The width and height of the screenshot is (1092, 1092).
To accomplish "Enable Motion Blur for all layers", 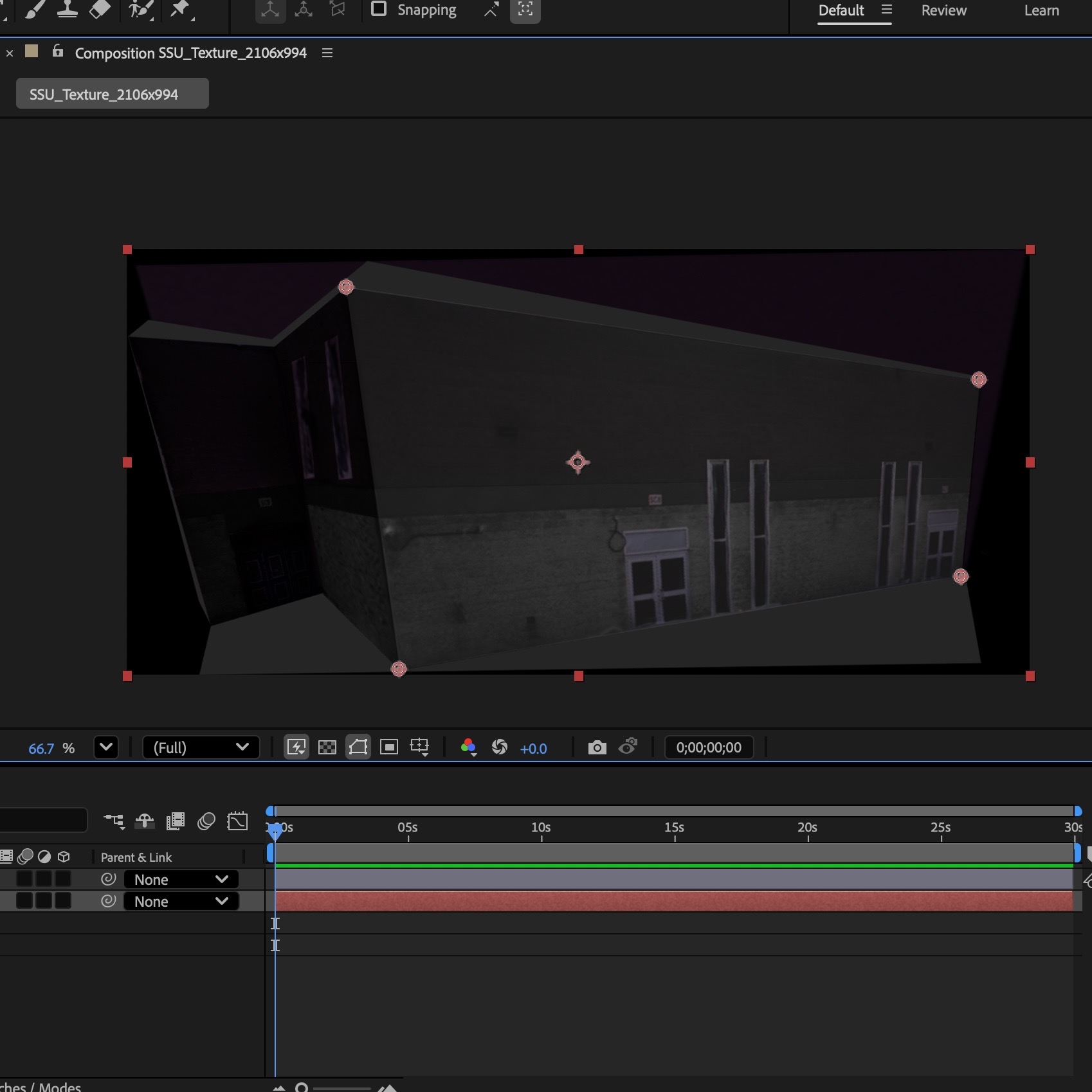I will pos(205,821).
